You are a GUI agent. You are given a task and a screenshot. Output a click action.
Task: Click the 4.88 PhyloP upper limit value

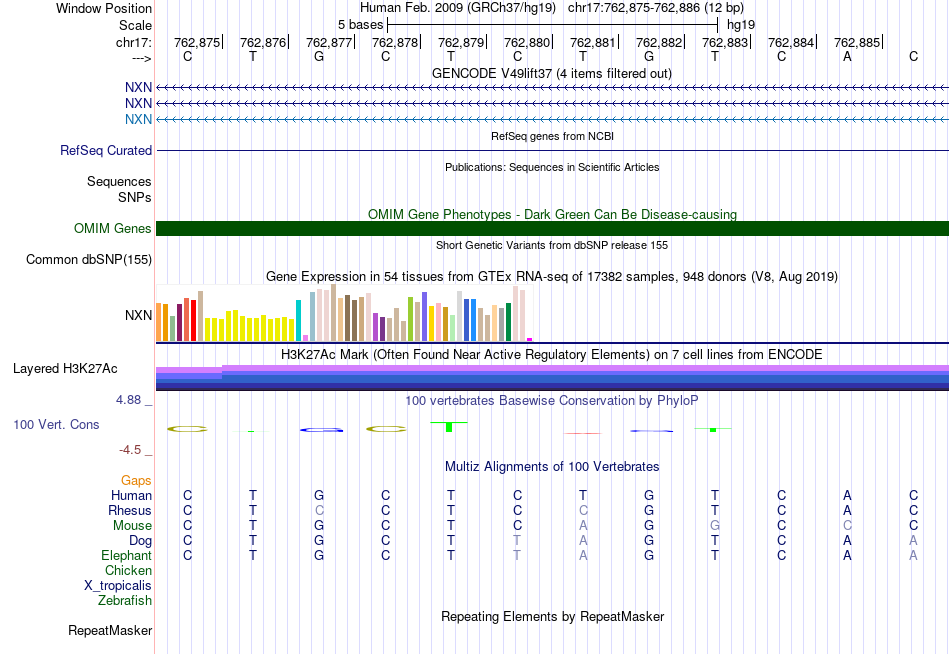pos(128,400)
